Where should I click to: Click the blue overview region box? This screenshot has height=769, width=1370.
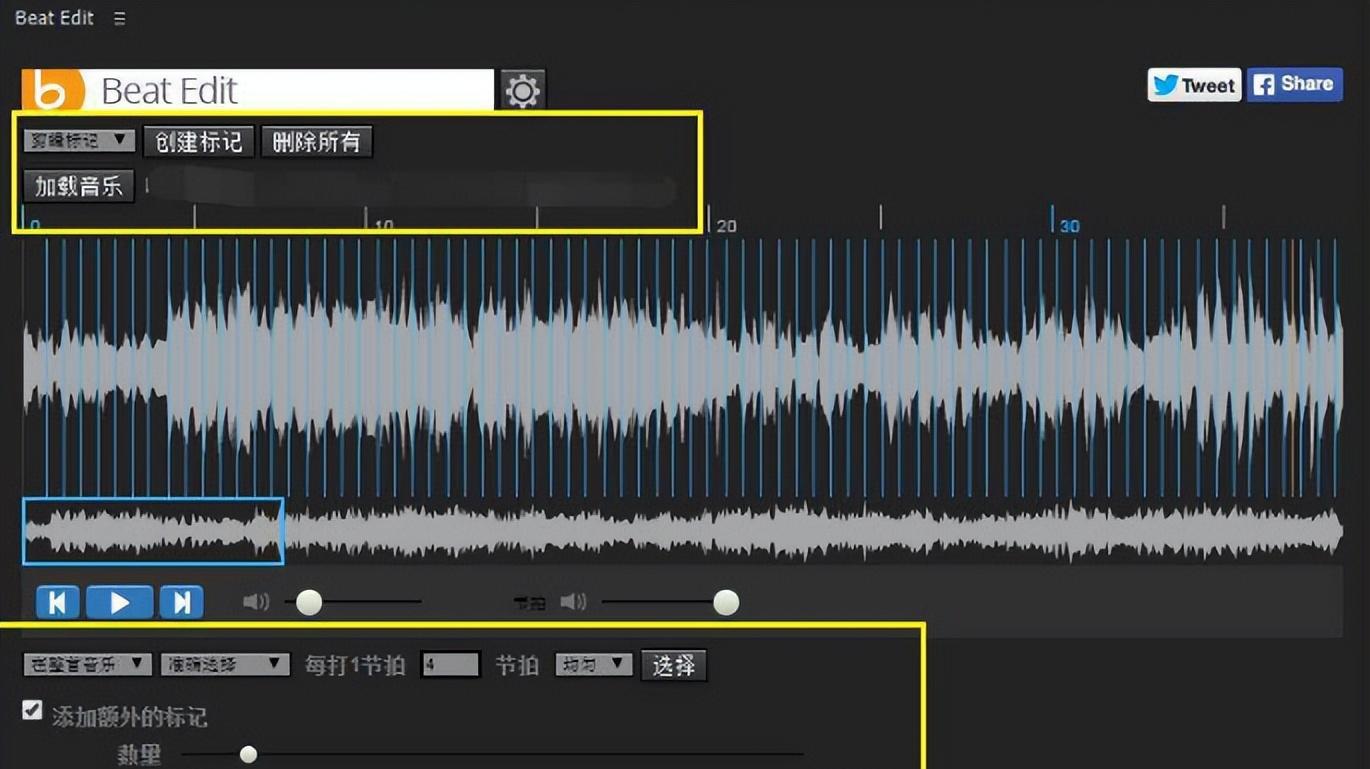(x=153, y=531)
